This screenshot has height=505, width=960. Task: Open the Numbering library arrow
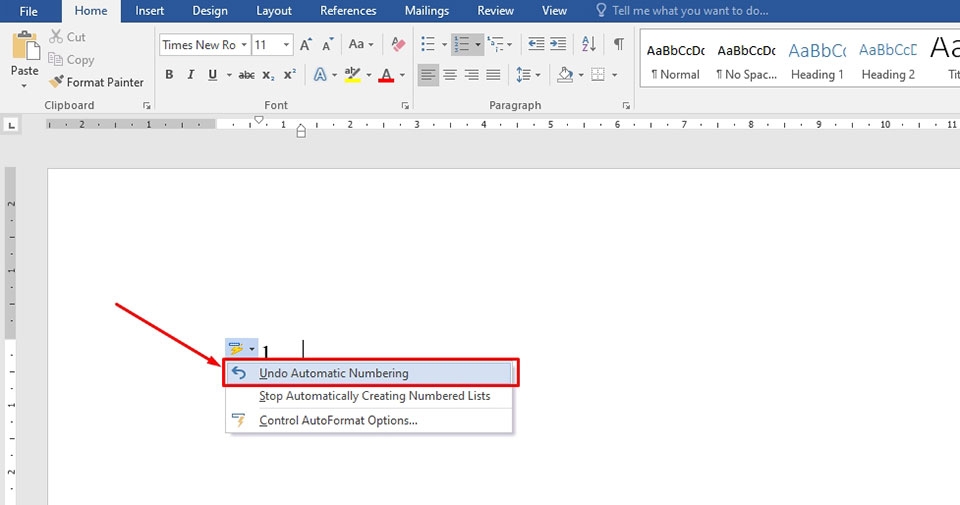pyautogui.click(x=478, y=45)
